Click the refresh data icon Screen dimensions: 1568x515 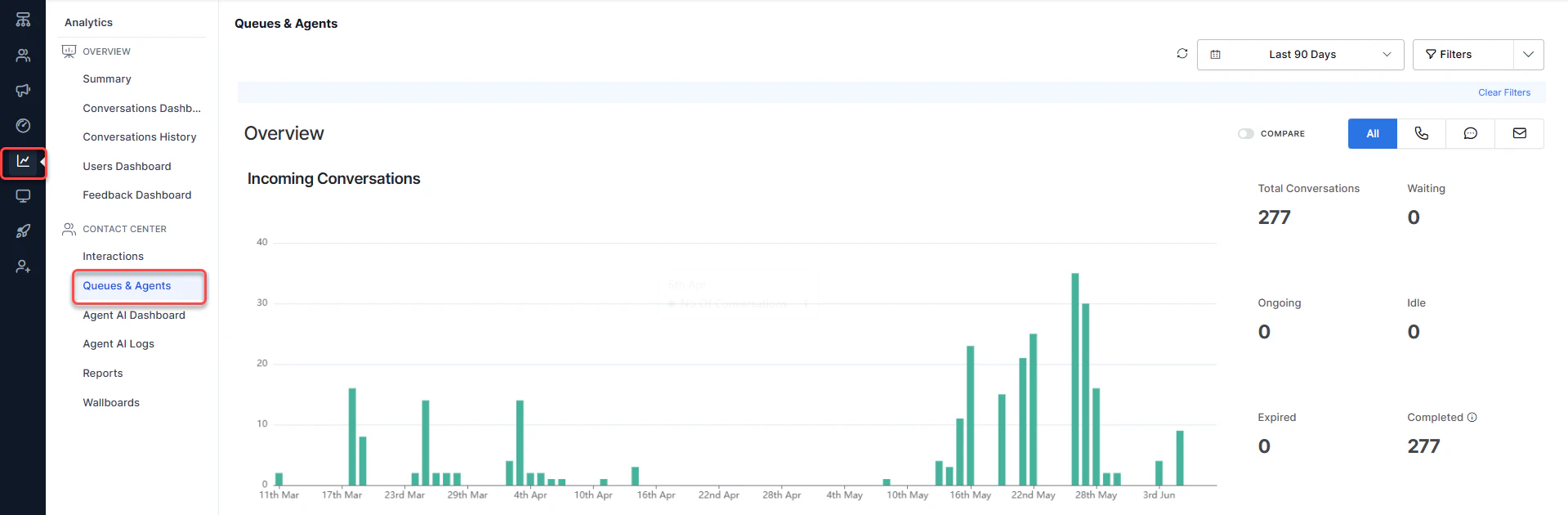pos(1182,54)
